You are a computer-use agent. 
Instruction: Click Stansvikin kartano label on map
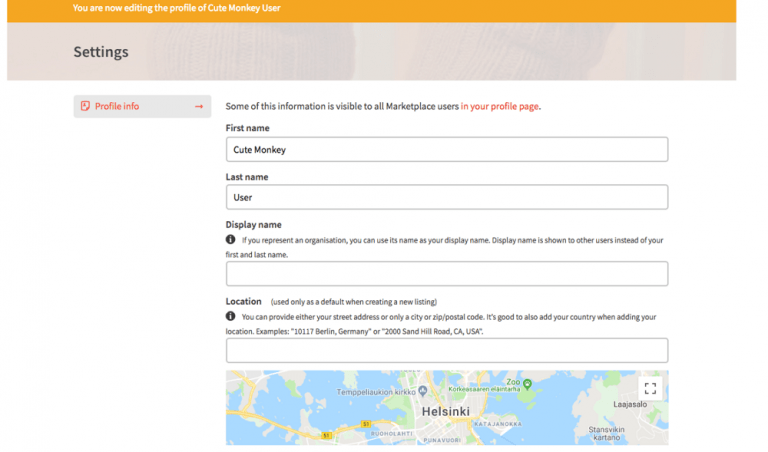(606, 433)
